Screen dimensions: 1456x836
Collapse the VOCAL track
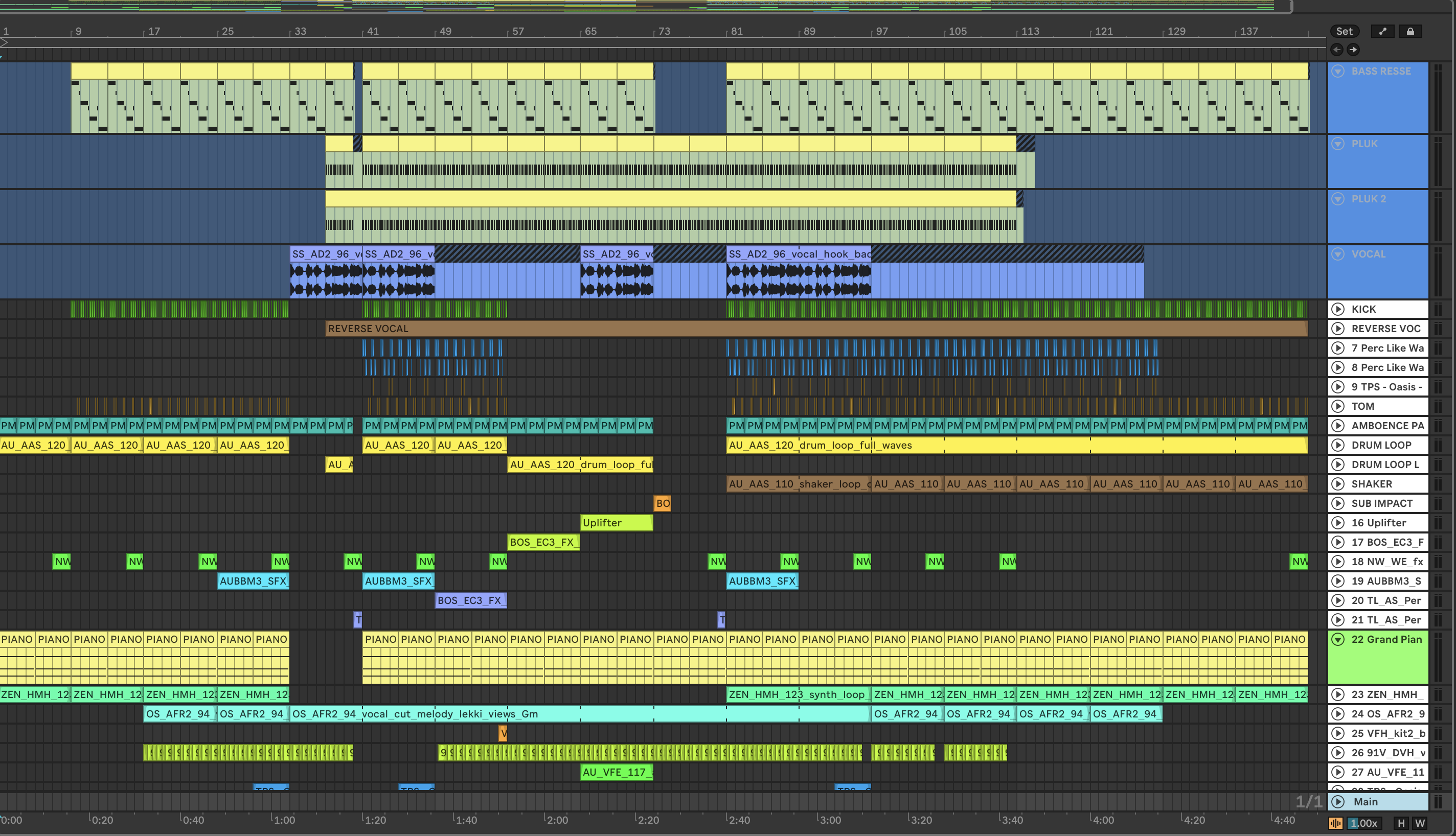1338,254
